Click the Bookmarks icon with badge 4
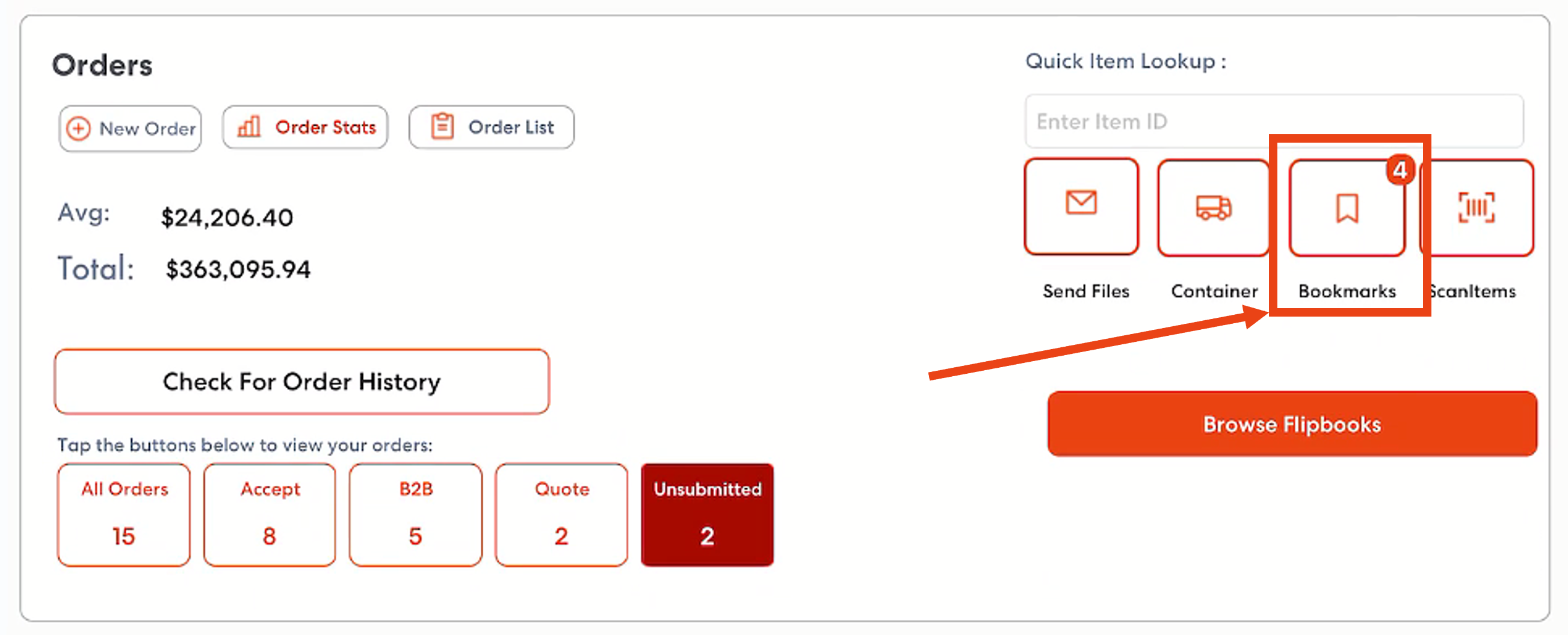This screenshot has width=1568, height=635. (x=1347, y=208)
